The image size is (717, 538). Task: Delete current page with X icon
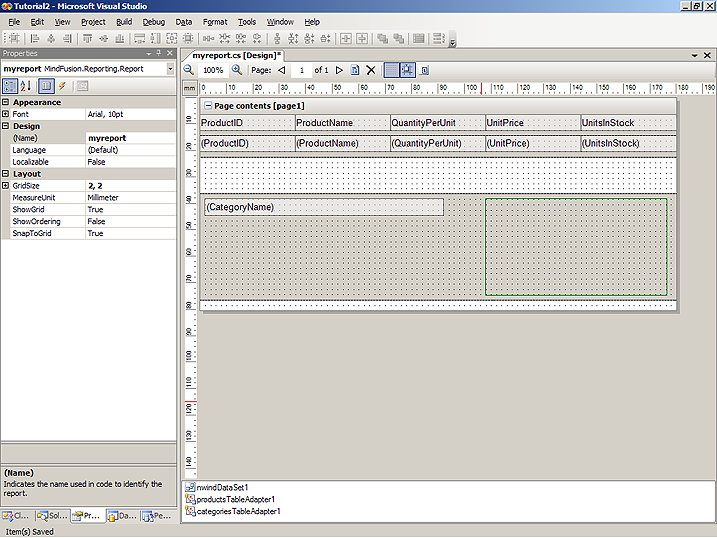click(371, 70)
